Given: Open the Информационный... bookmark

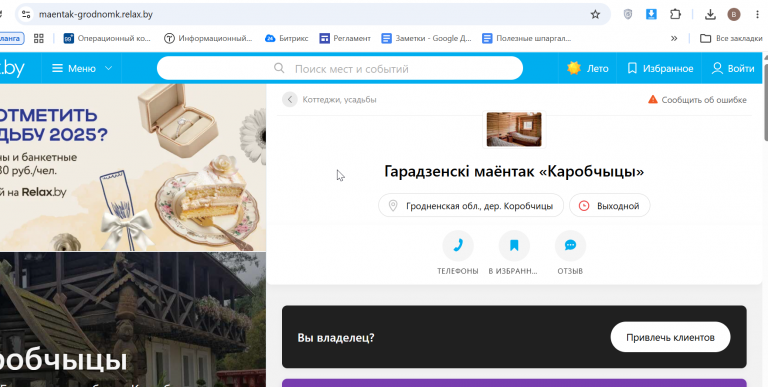Looking at the screenshot, I should coord(208,38).
